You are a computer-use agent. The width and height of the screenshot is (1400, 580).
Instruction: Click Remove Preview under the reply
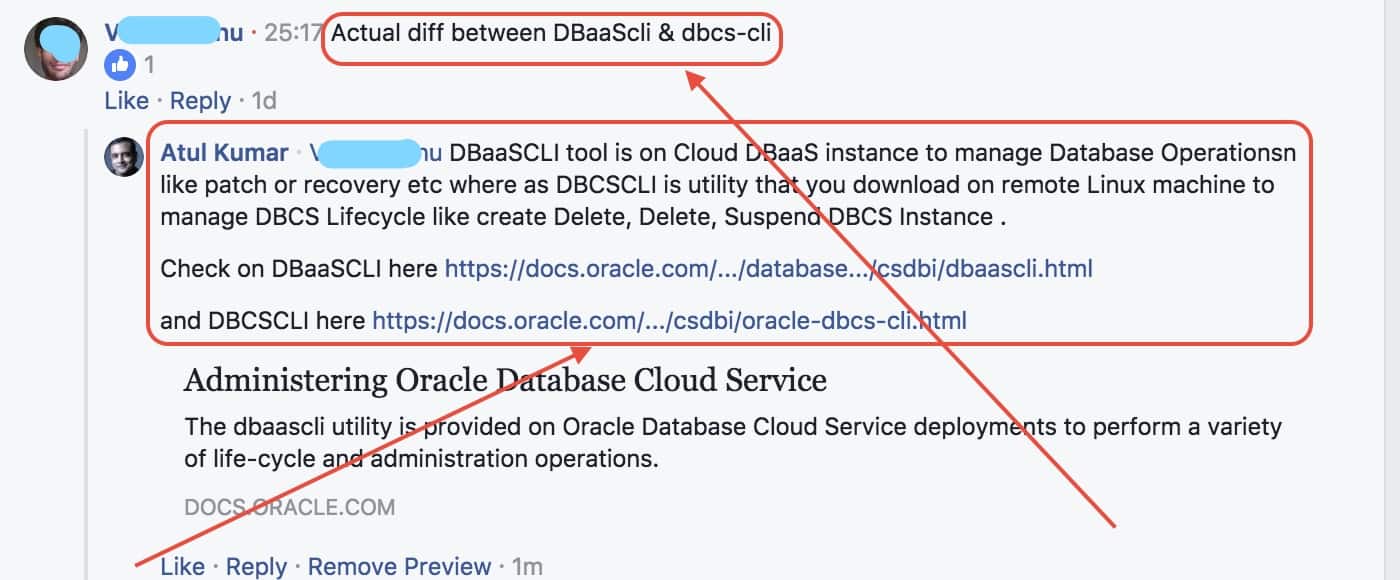(399, 567)
